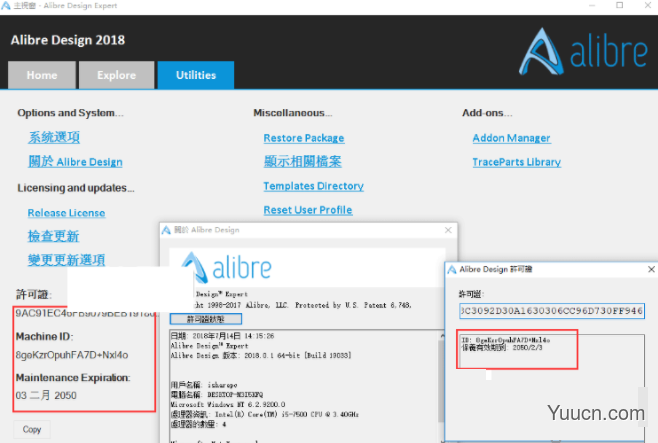Click the Licensing and updates heading
The image size is (658, 443).
(x=76, y=188)
